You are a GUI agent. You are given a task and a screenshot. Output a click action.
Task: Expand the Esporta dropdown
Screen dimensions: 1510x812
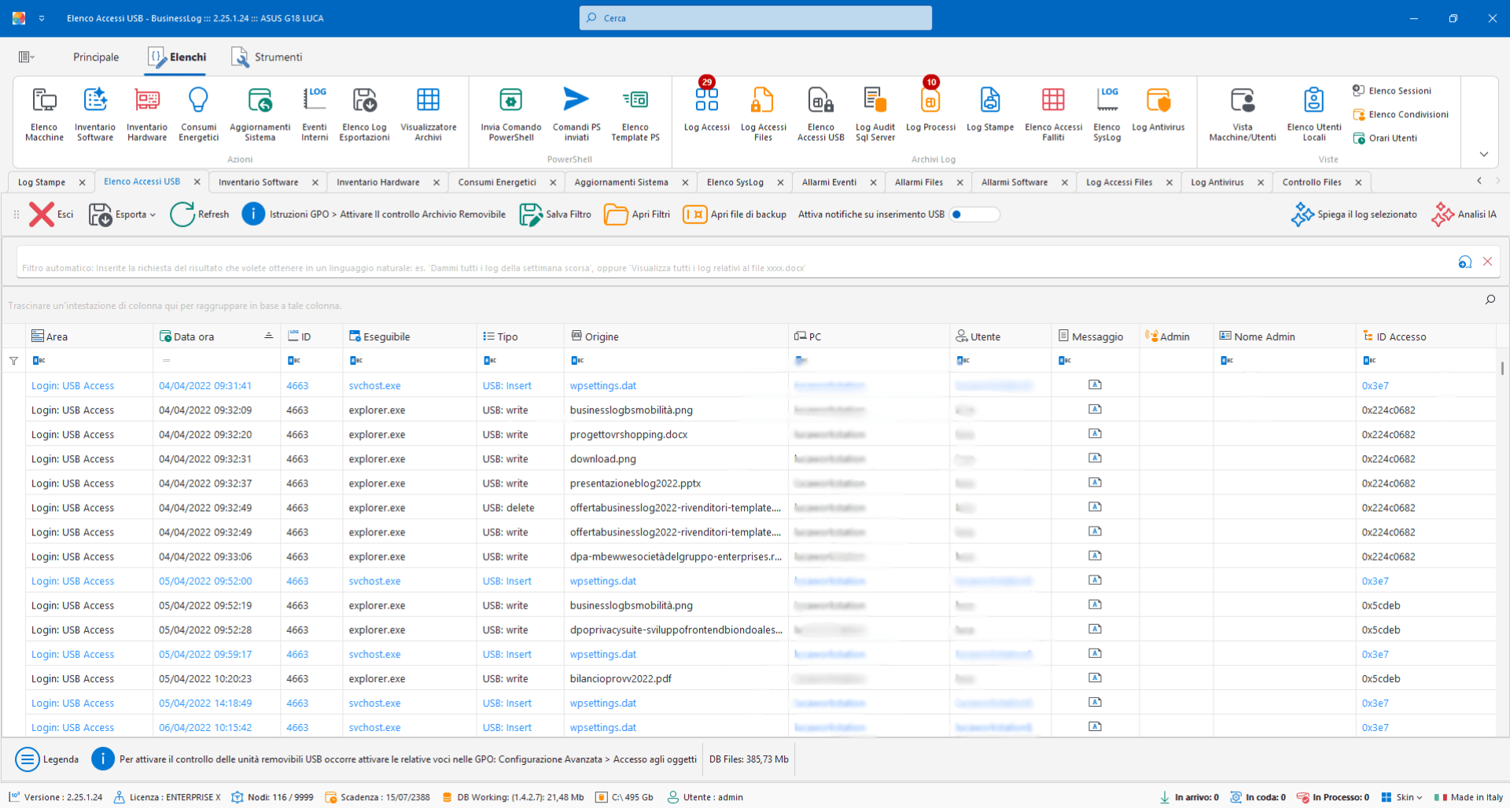tap(153, 215)
